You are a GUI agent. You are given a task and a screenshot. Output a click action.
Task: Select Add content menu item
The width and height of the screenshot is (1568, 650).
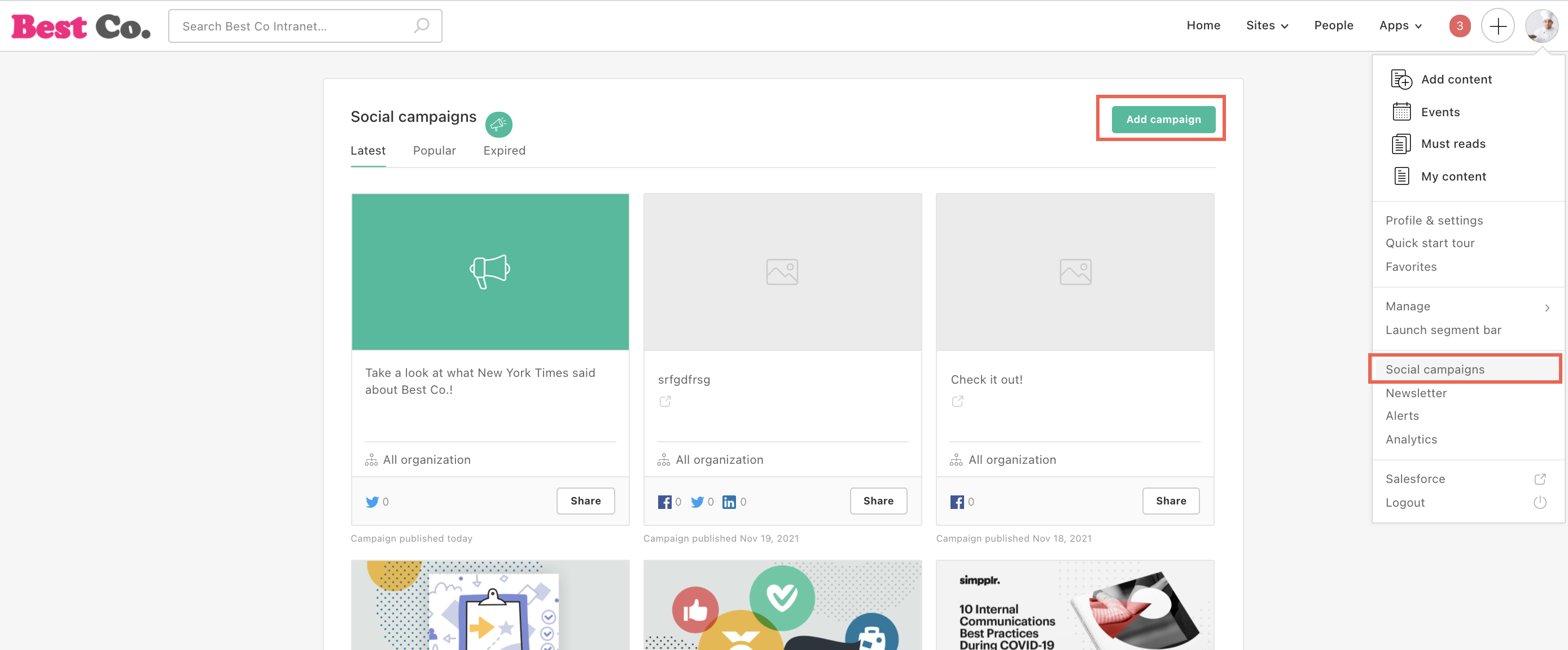[x=1456, y=79]
